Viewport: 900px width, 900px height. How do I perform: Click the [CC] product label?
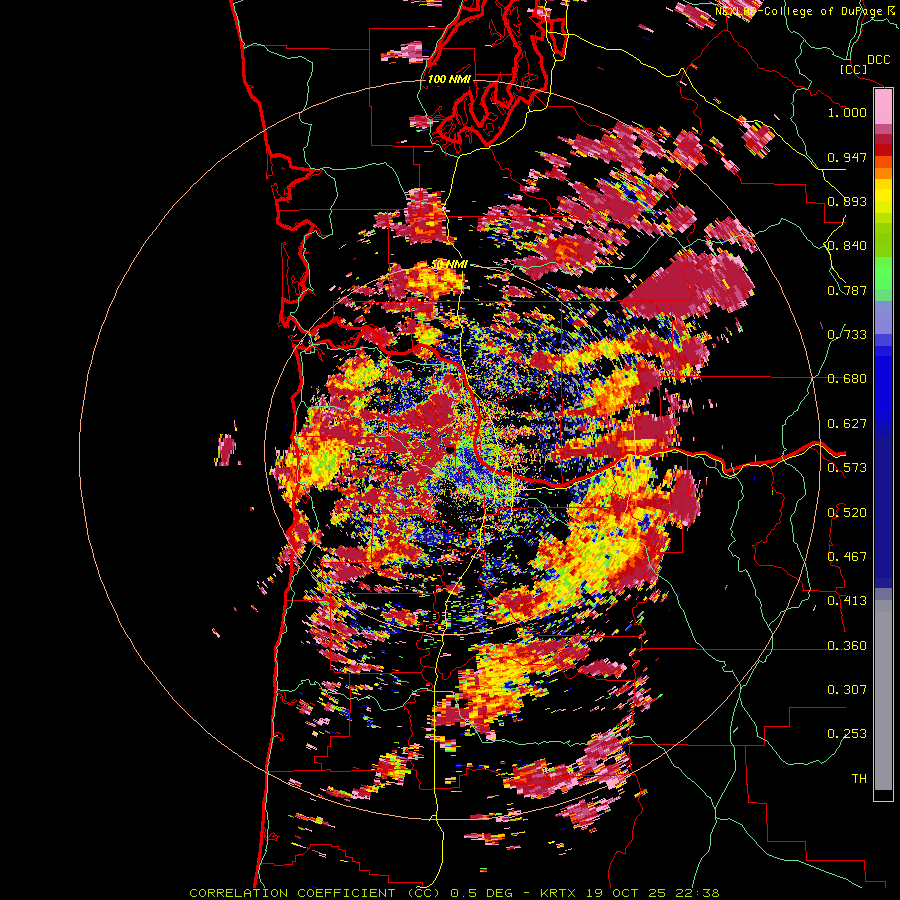point(853,69)
